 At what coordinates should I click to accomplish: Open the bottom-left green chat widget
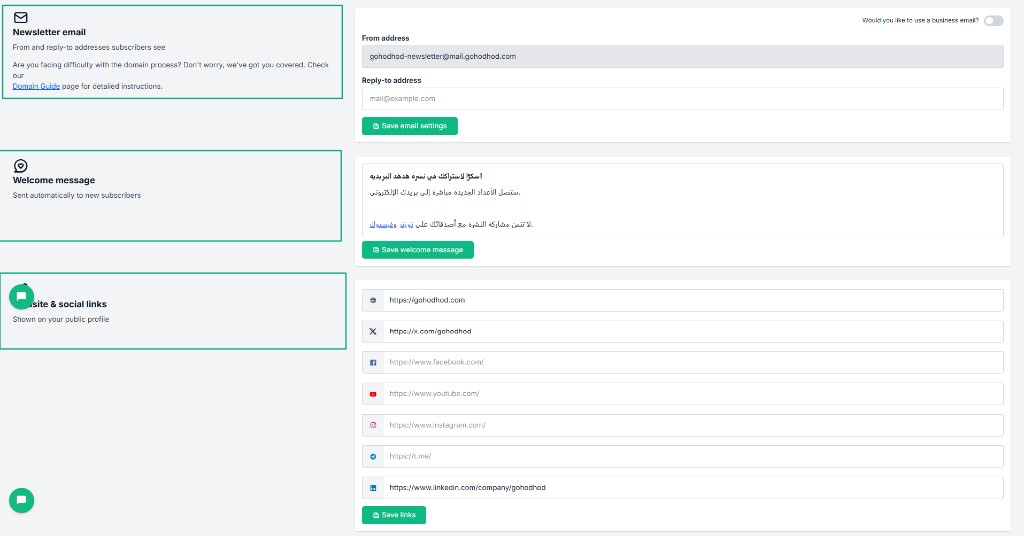[22, 500]
